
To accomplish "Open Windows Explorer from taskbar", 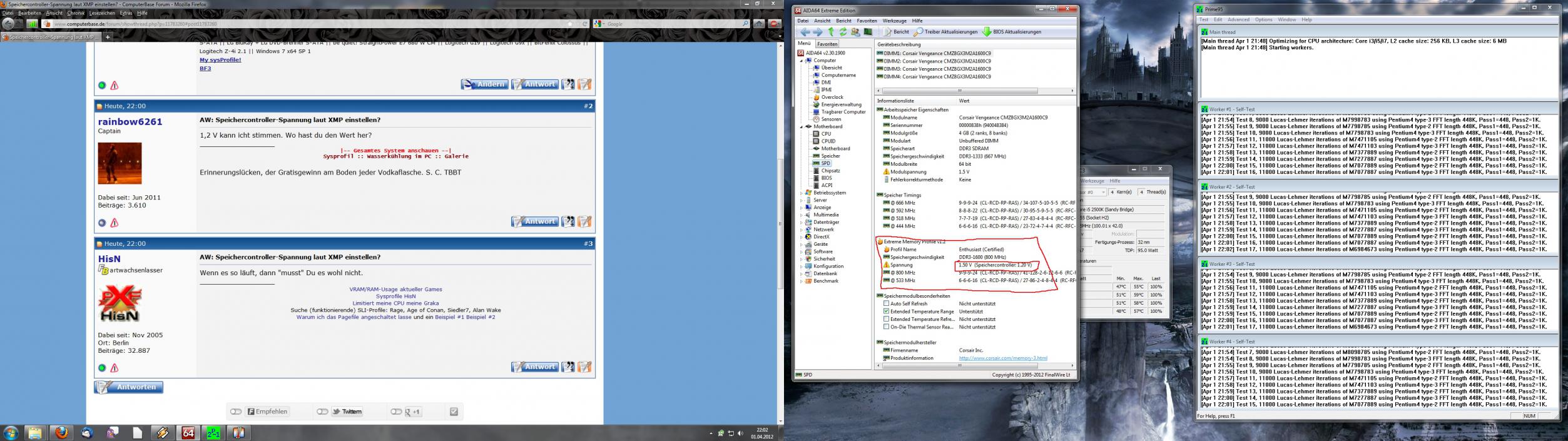I will coord(35,432).
